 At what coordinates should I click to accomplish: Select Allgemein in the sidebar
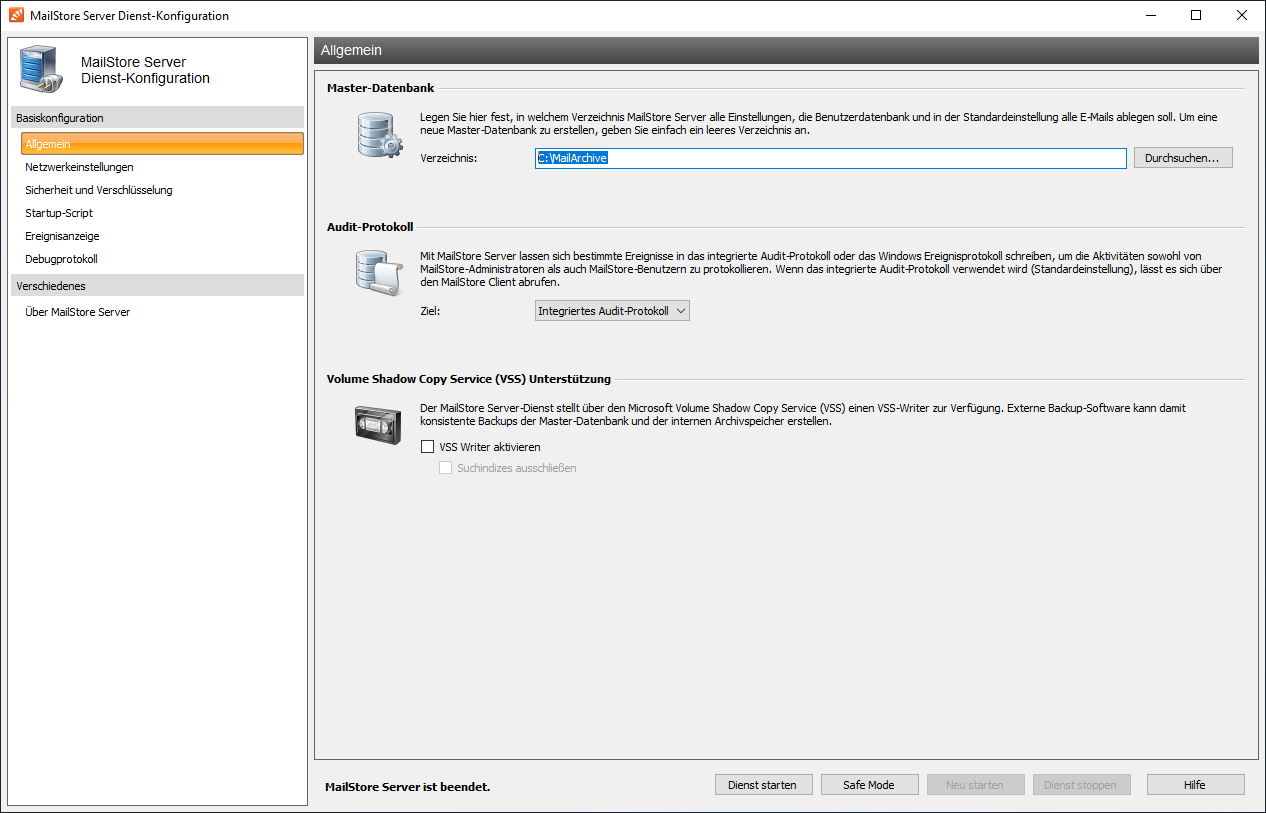[162, 144]
